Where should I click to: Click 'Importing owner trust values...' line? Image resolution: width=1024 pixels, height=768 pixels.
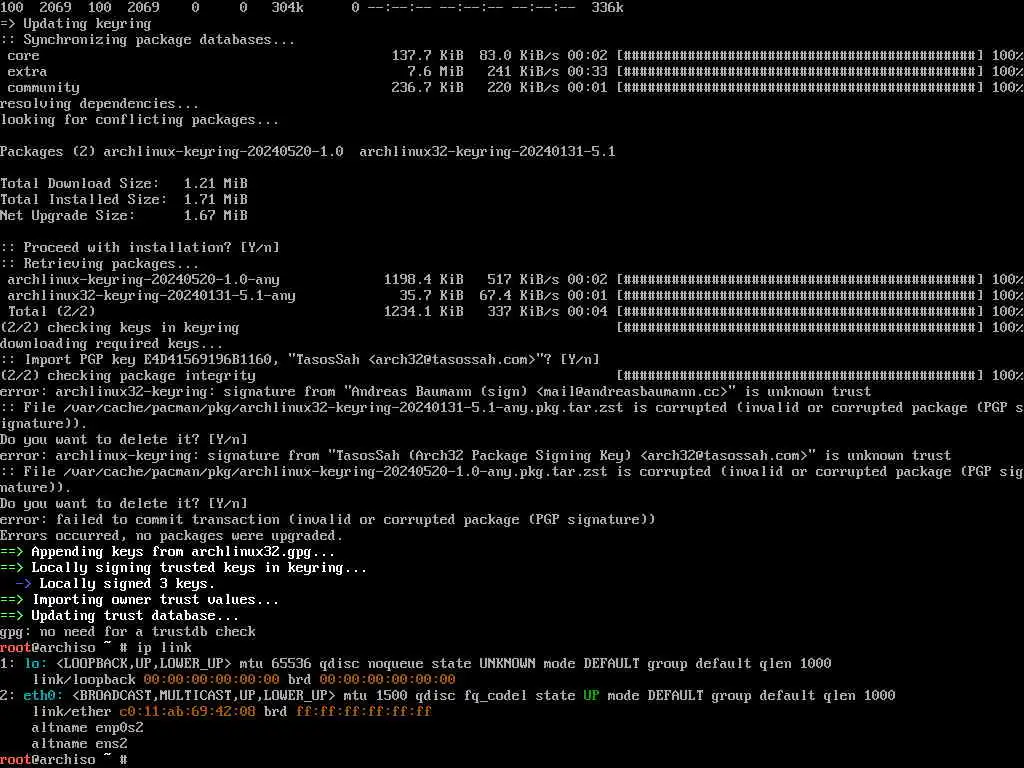pyautogui.click(x=140, y=600)
